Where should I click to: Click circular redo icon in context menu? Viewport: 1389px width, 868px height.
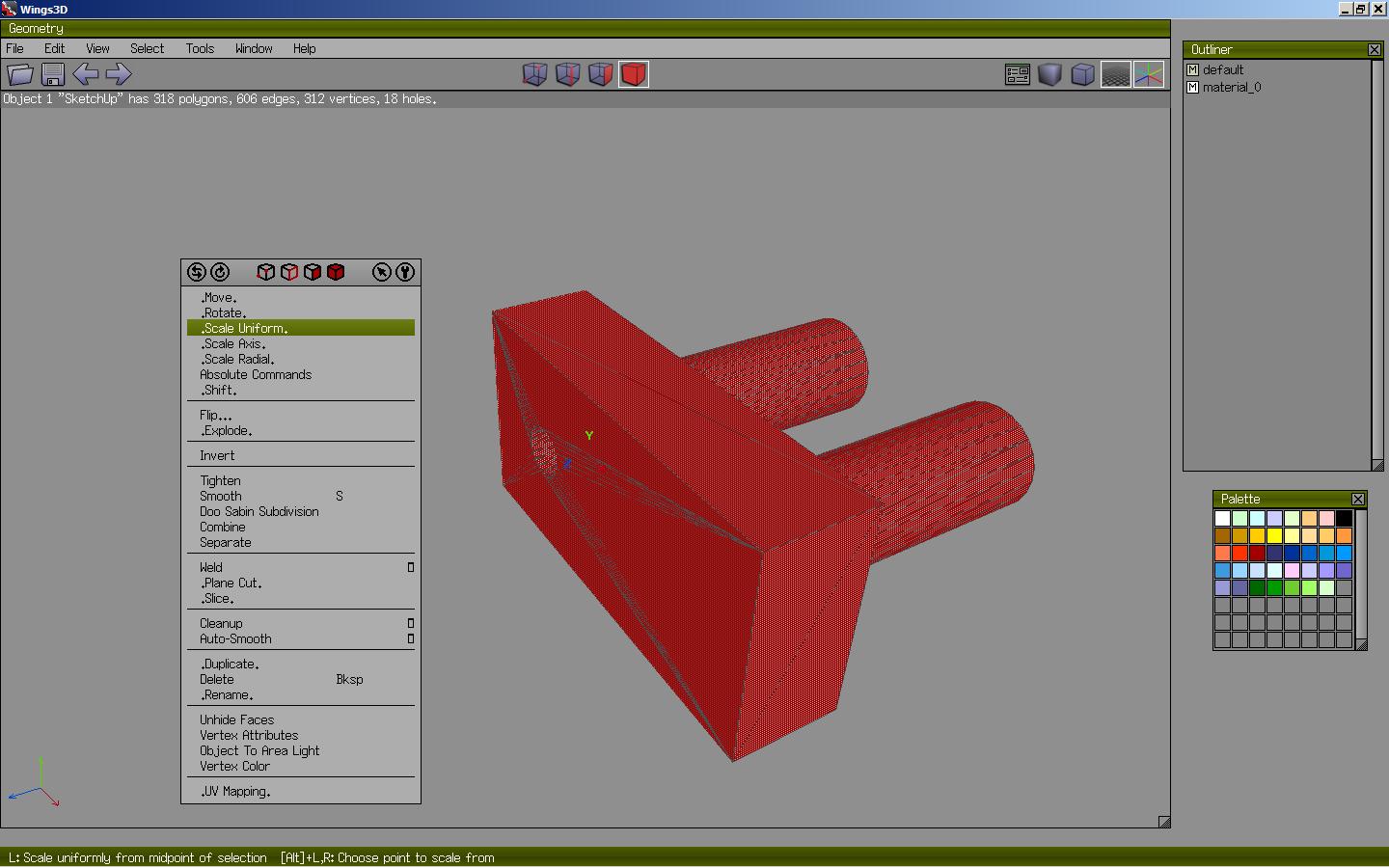[x=220, y=272]
